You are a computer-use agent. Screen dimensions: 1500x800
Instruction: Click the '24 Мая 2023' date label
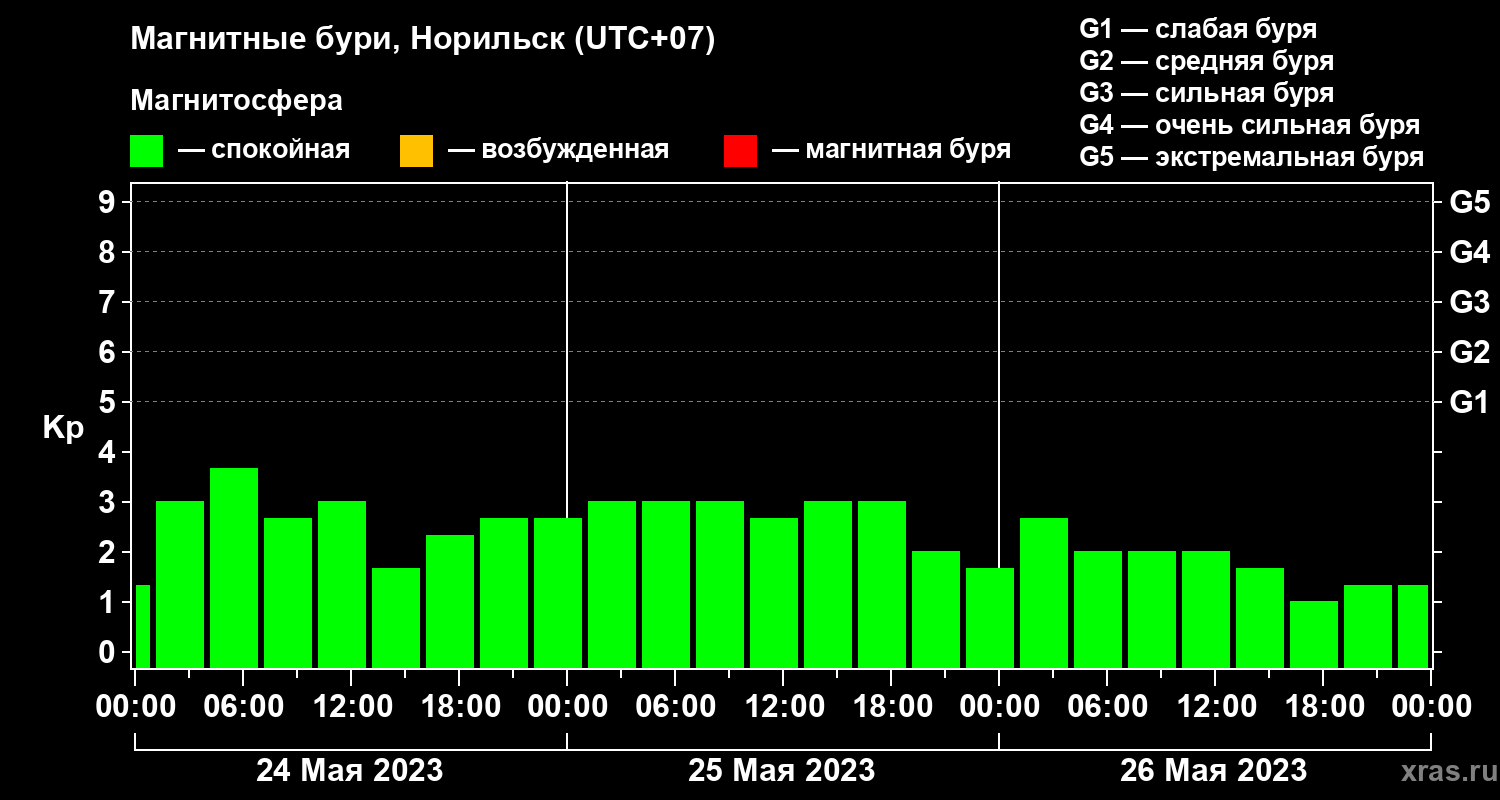coord(350,771)
